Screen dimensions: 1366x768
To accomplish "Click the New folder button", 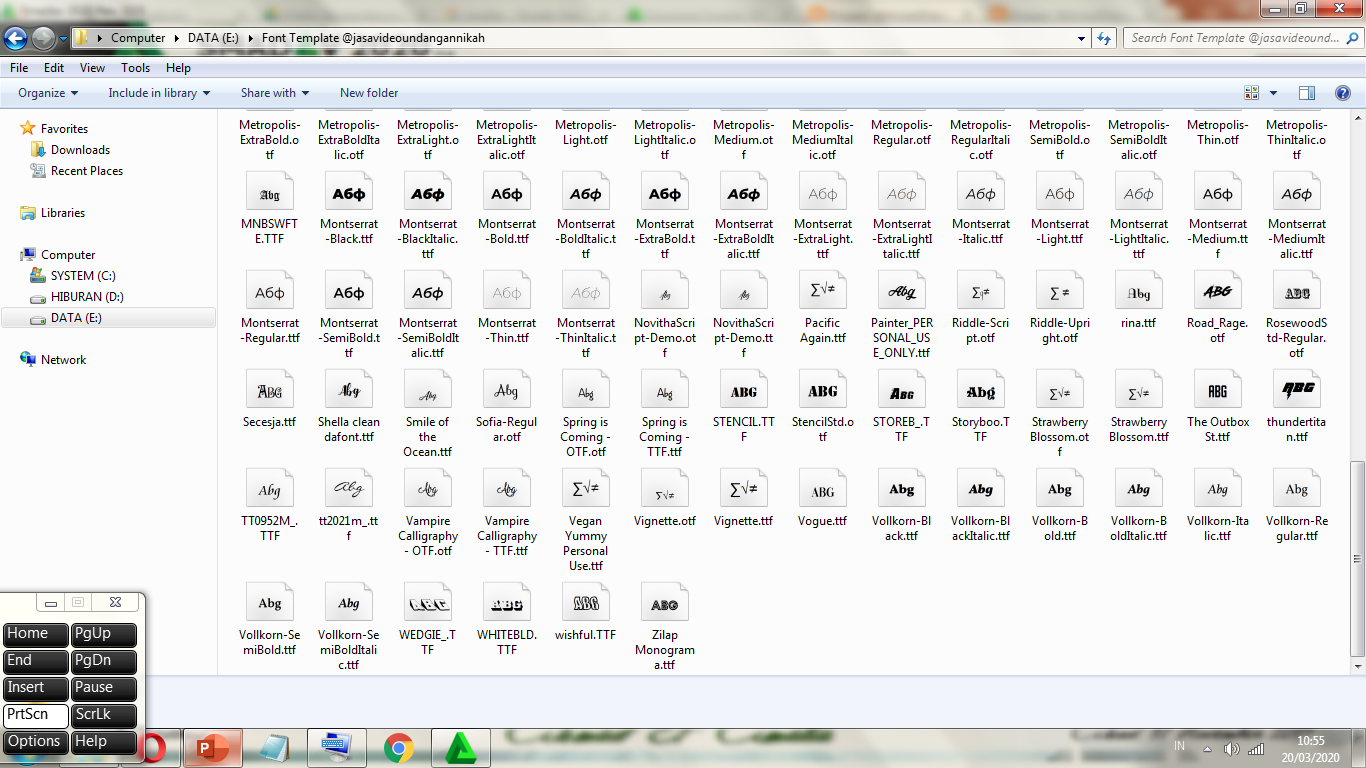I will pos(369,93).
